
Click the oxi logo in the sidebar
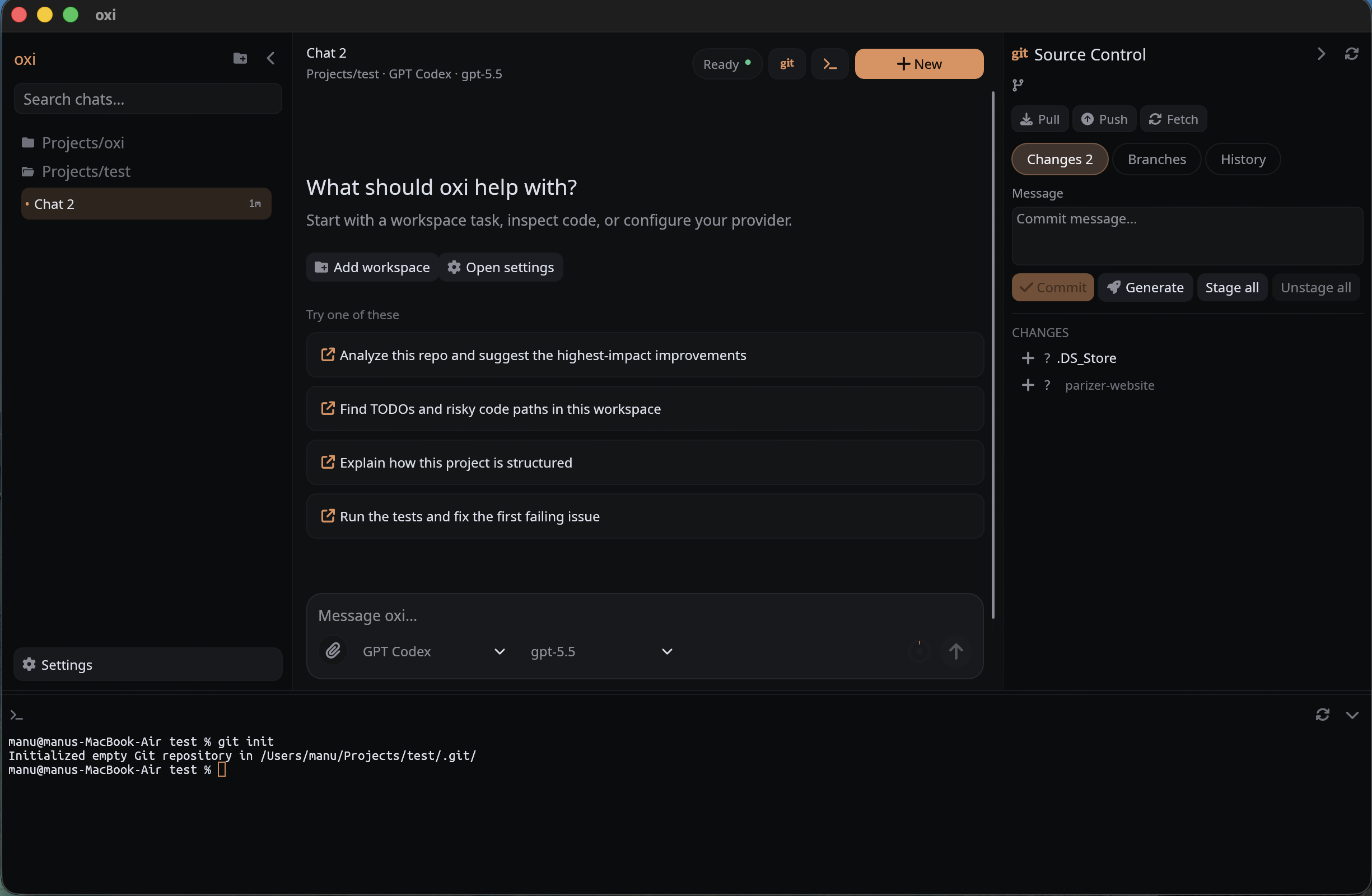(25, 59)
